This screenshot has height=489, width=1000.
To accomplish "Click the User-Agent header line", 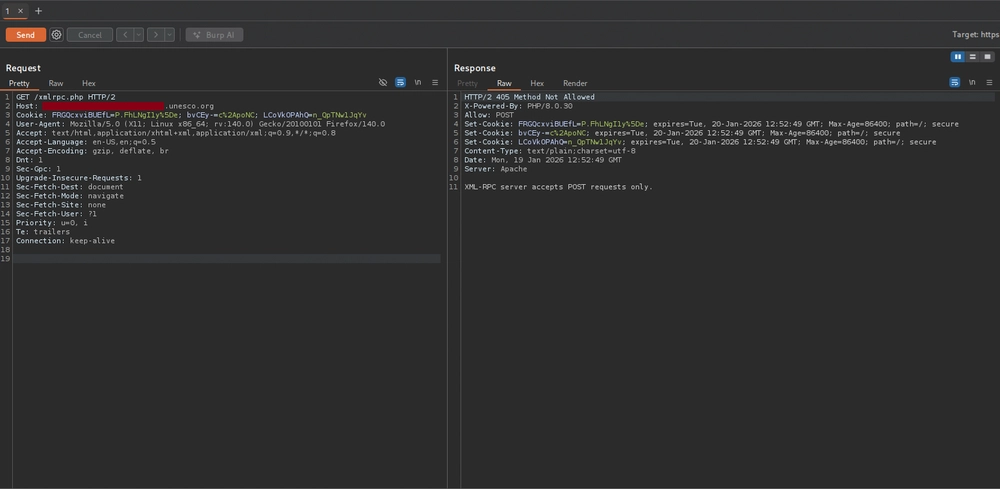I will (x=200, y=124).
